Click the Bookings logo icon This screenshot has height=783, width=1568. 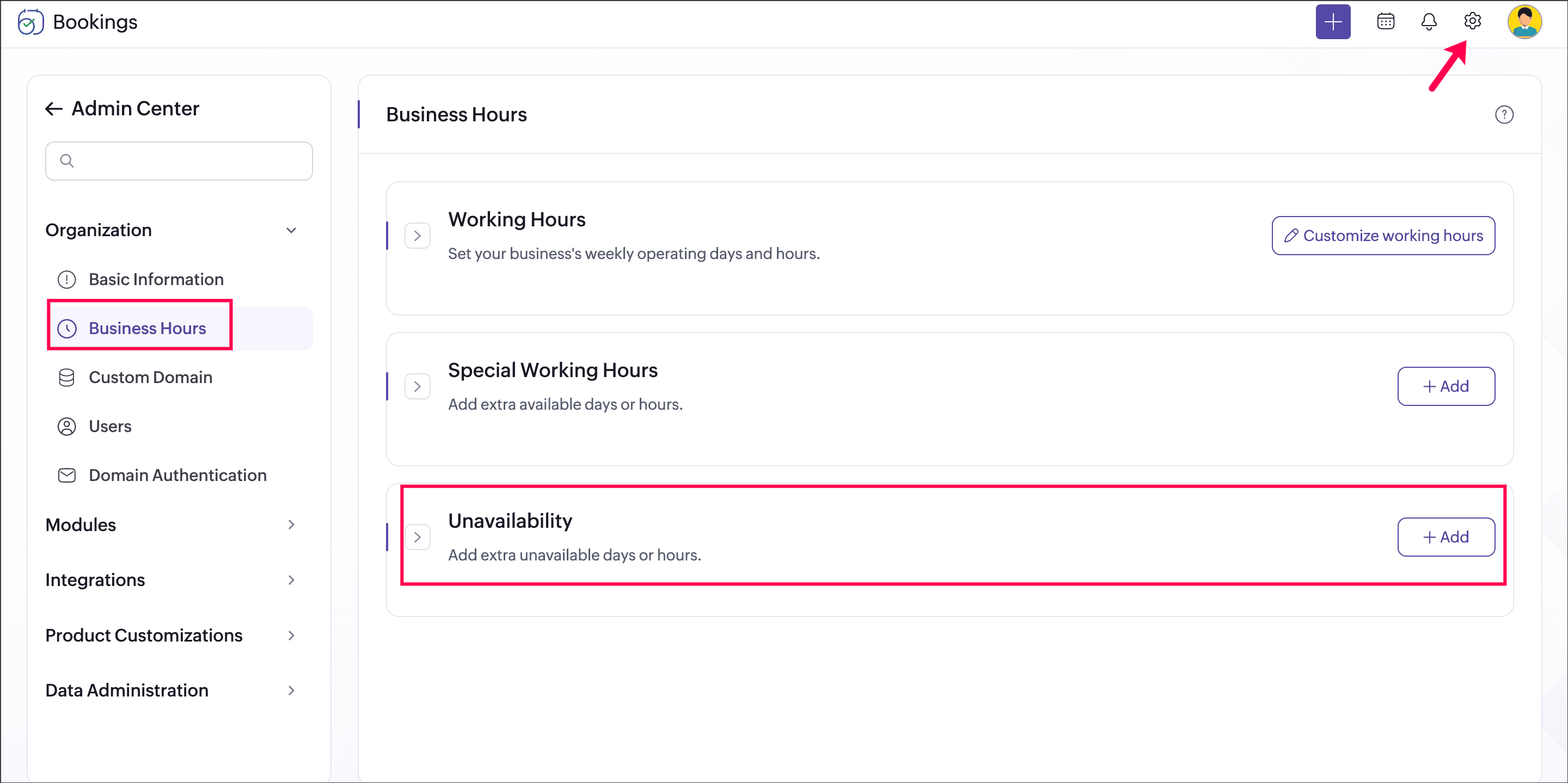point(30,22)
